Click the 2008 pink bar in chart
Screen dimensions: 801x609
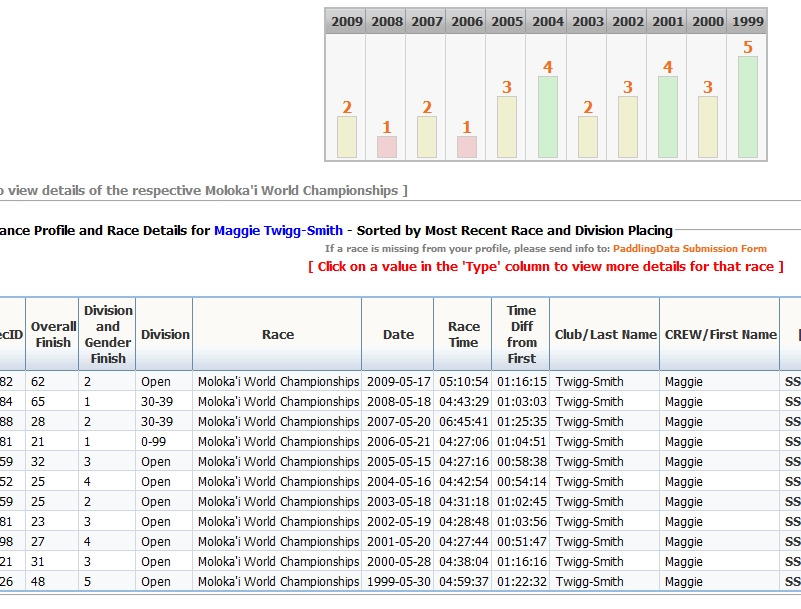(386, 146)
